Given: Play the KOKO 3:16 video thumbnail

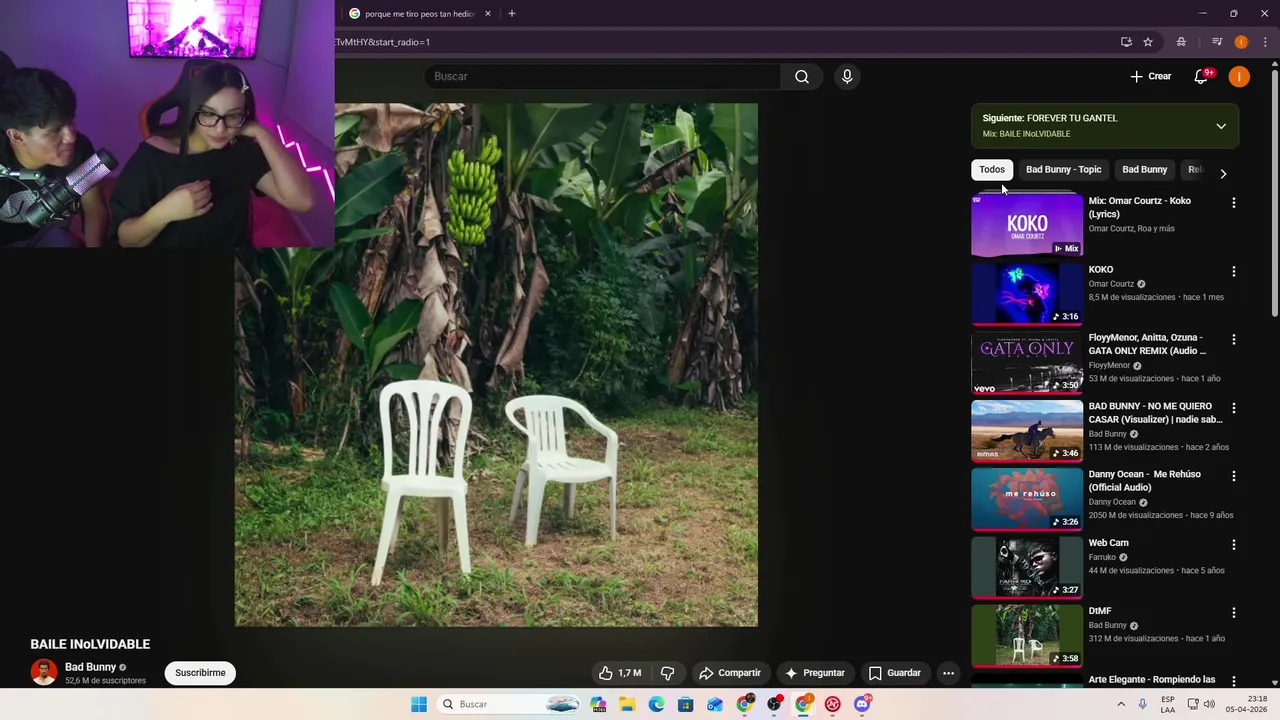Looking at the screenshot, I should pos(1027,294).
